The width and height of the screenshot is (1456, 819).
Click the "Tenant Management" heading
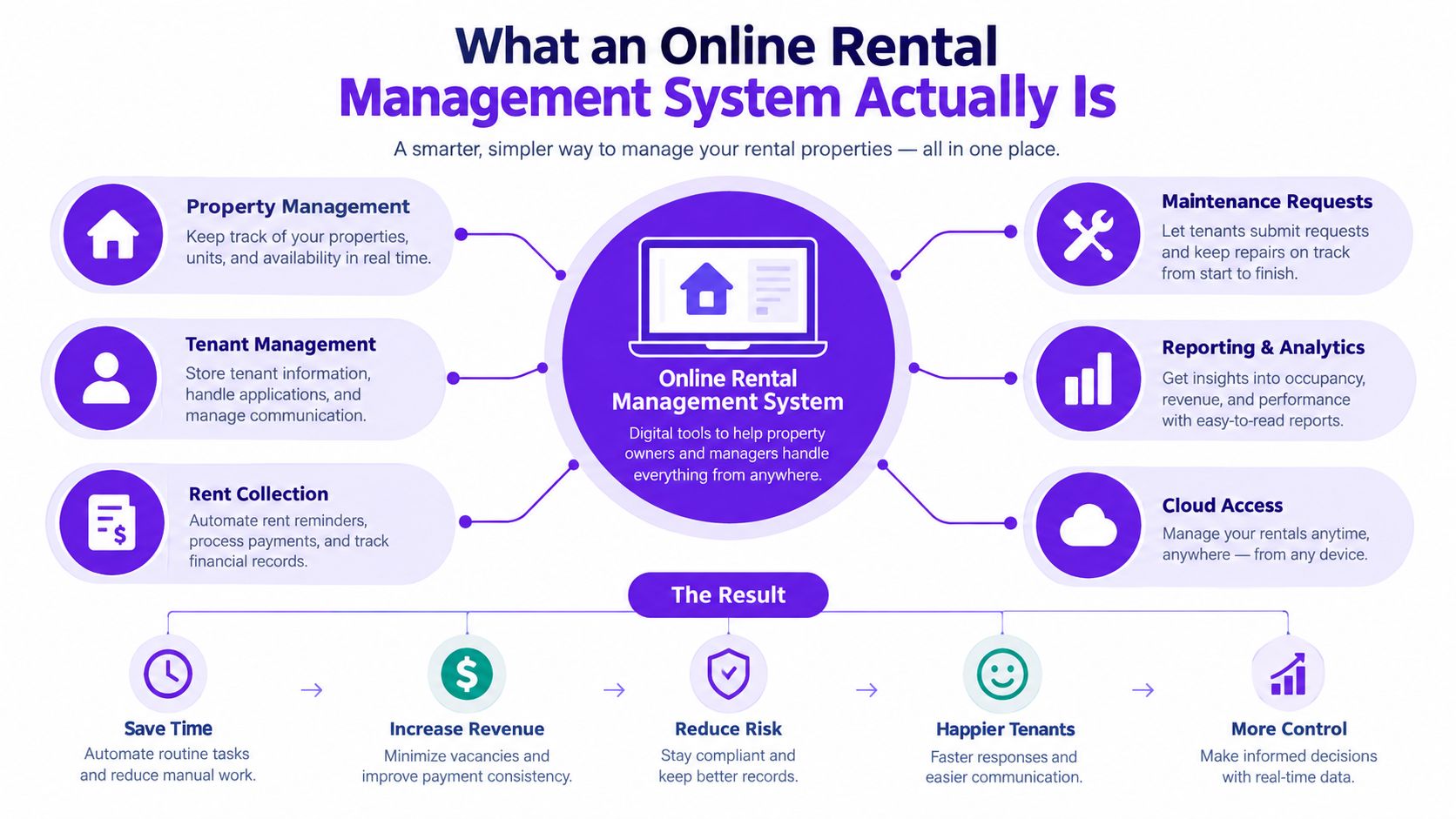coord(280,345)
